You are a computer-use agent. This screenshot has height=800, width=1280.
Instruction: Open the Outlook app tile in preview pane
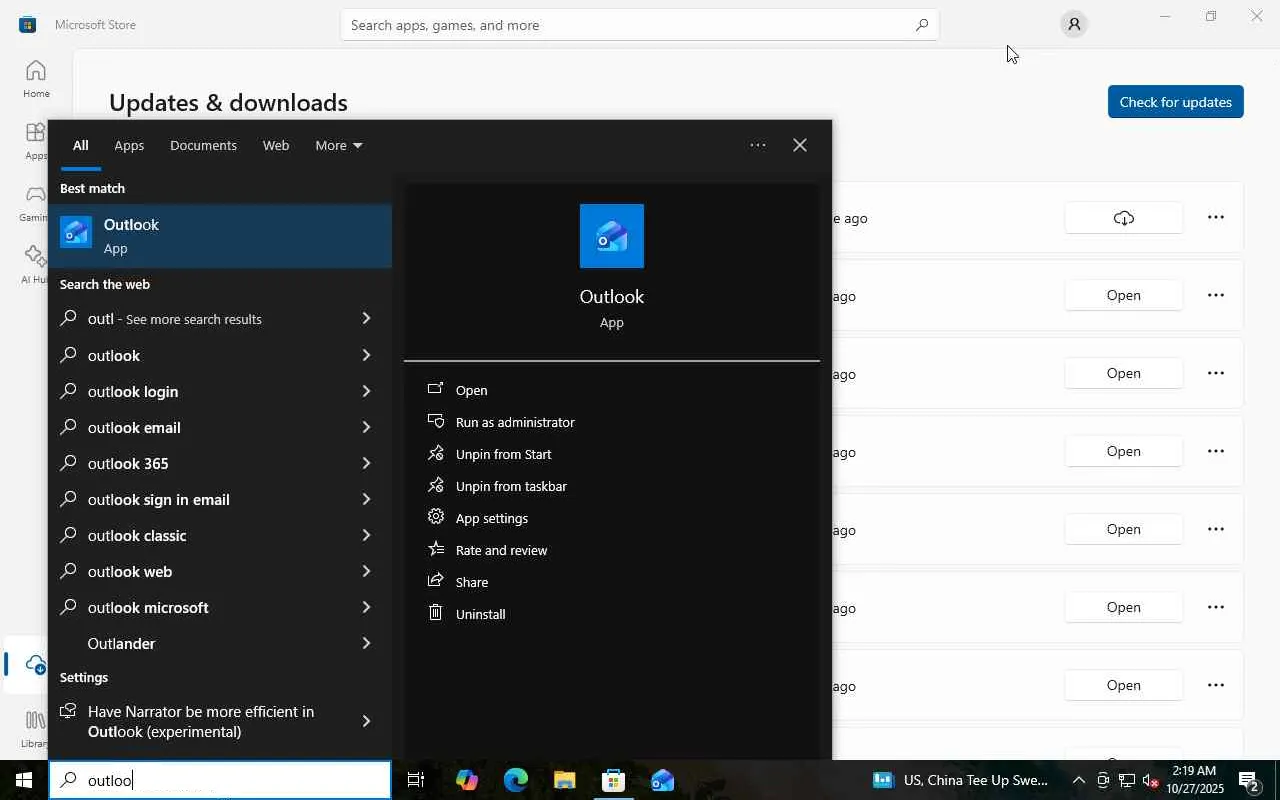pyautogui.click(x=612, y=236)
